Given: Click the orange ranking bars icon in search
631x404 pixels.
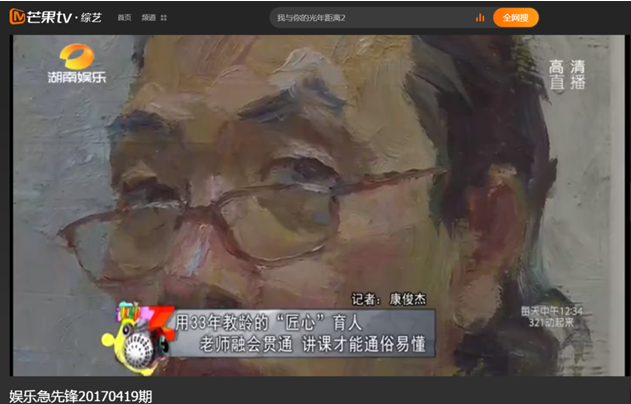Looking at the screenshot, I should click(480, 18).
